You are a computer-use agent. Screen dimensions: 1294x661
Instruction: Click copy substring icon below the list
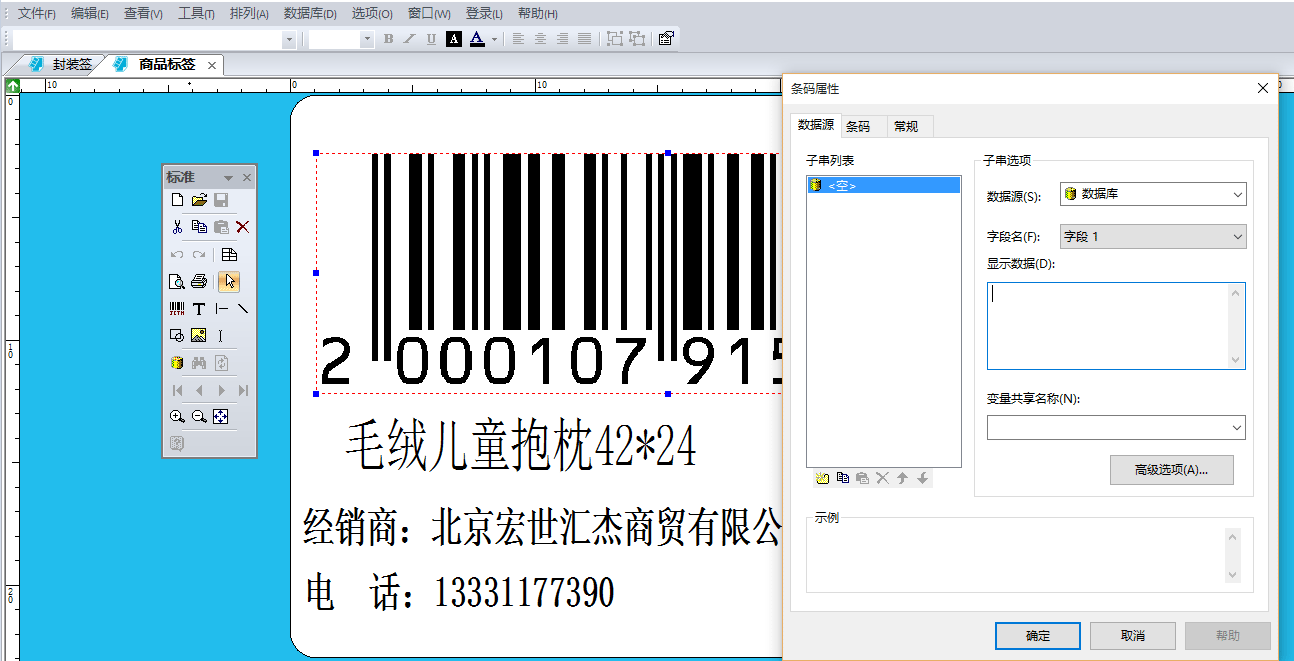[x=842, y=478]
